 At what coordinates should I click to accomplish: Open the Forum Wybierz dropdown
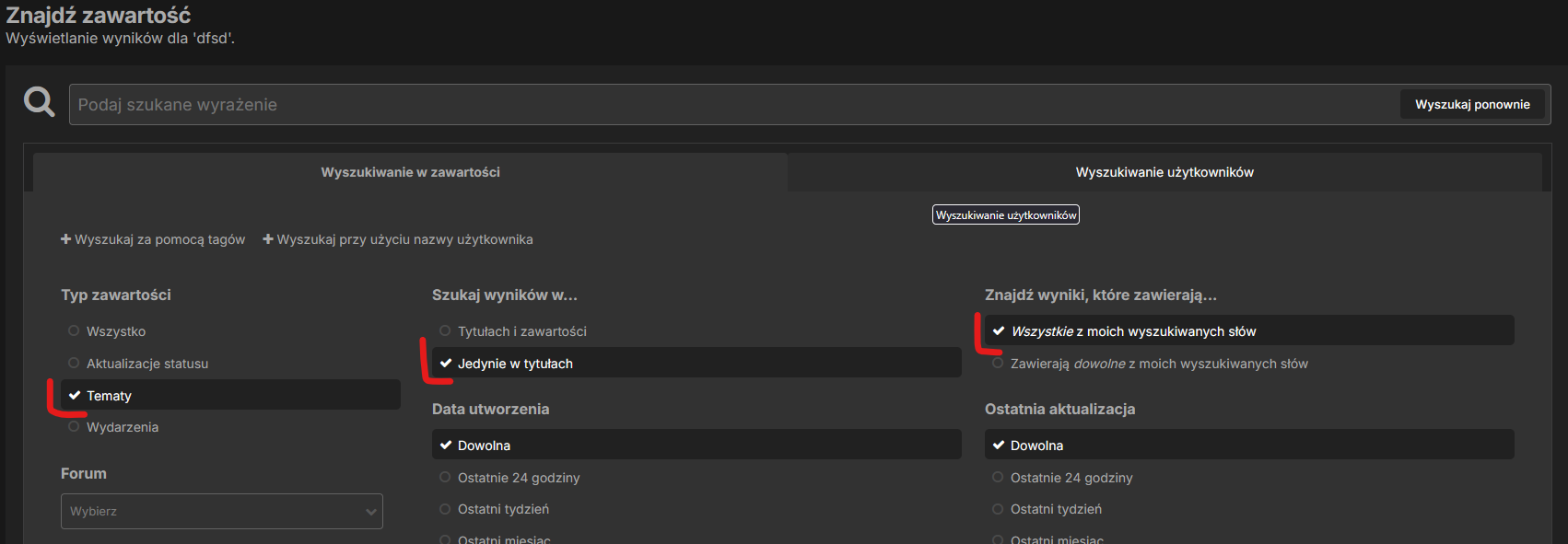[x=221, y=512]
